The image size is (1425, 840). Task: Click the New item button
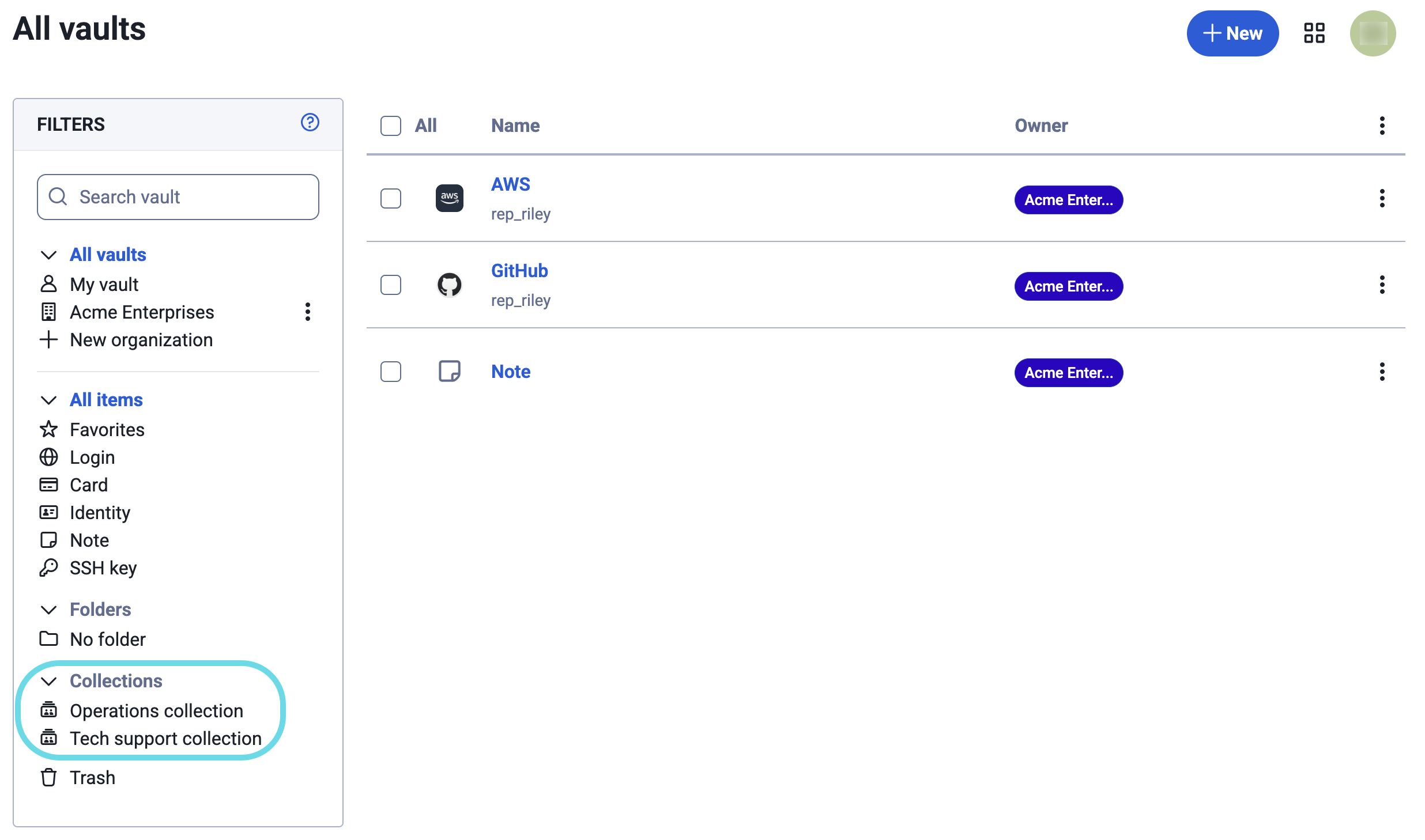click(x=1232, y=33)
